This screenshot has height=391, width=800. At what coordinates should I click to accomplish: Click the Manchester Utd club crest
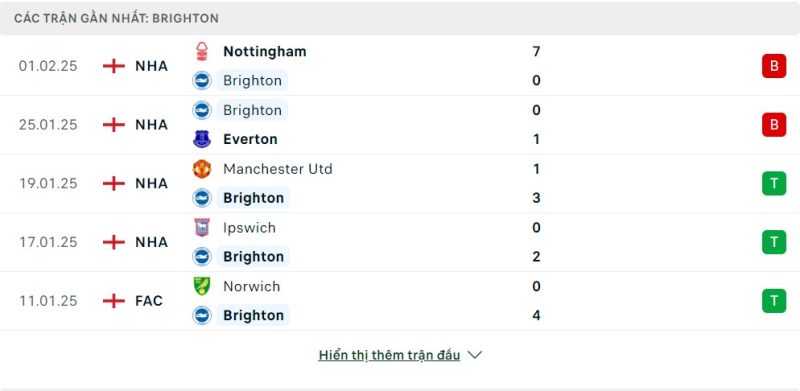(202, 169)
